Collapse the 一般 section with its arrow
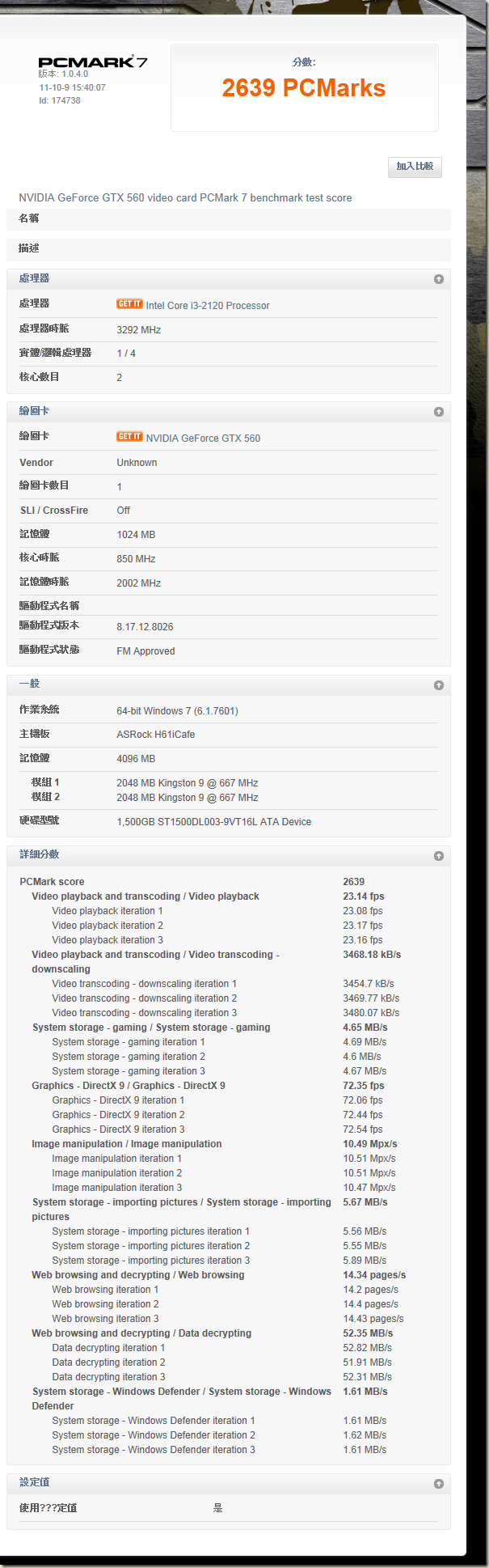 (439, 685)
